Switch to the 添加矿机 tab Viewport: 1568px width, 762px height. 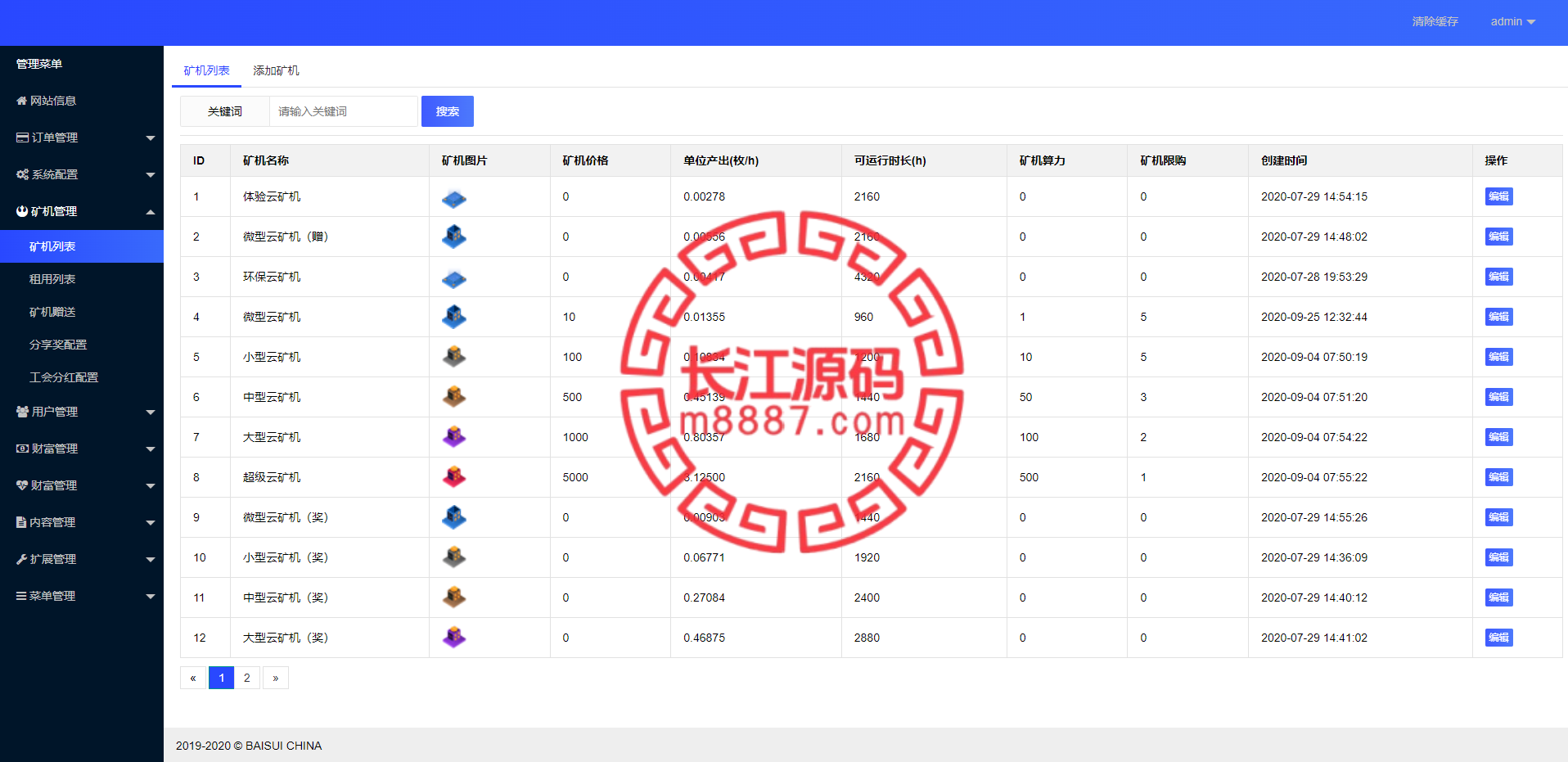(276, 70)
